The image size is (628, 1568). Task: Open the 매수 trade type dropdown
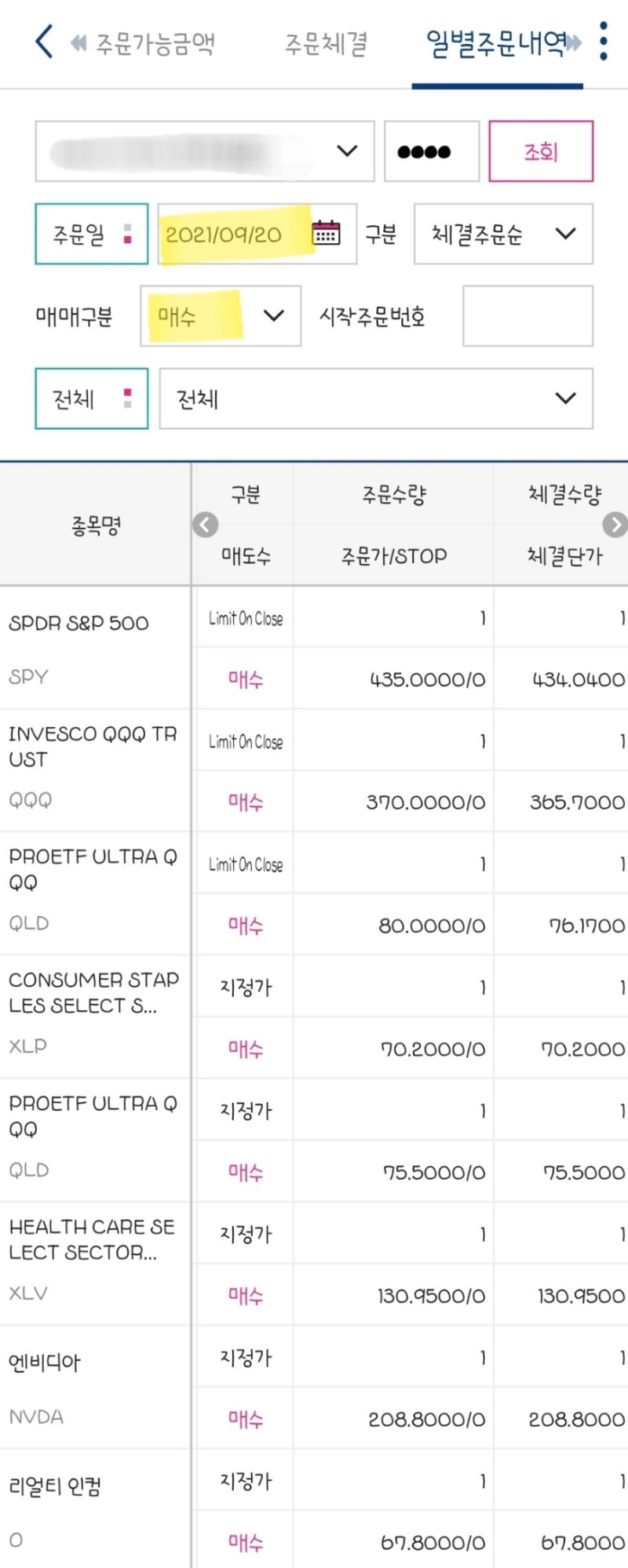[x=220, y=315]
